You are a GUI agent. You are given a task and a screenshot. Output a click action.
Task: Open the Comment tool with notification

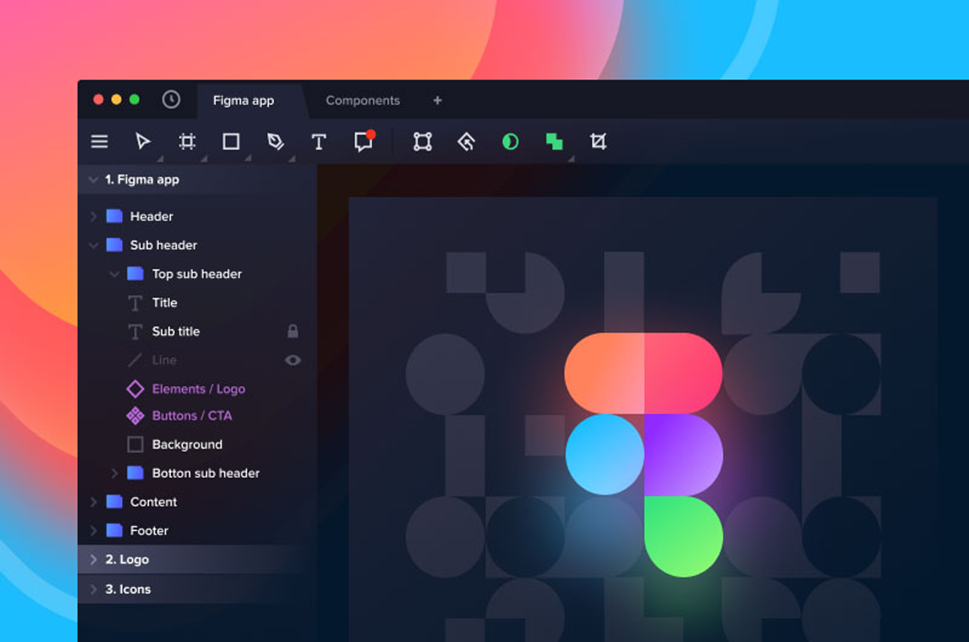[x=364, y=140]
